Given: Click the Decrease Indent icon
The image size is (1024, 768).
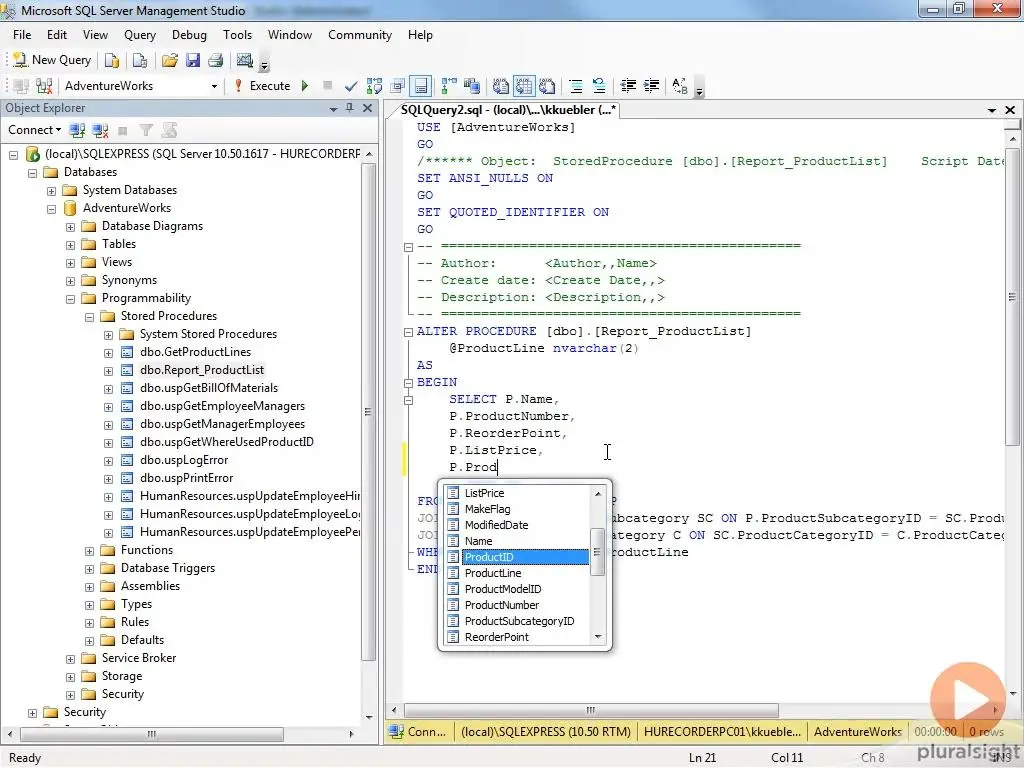Looking at the screenshot, I should pos(628,86).
